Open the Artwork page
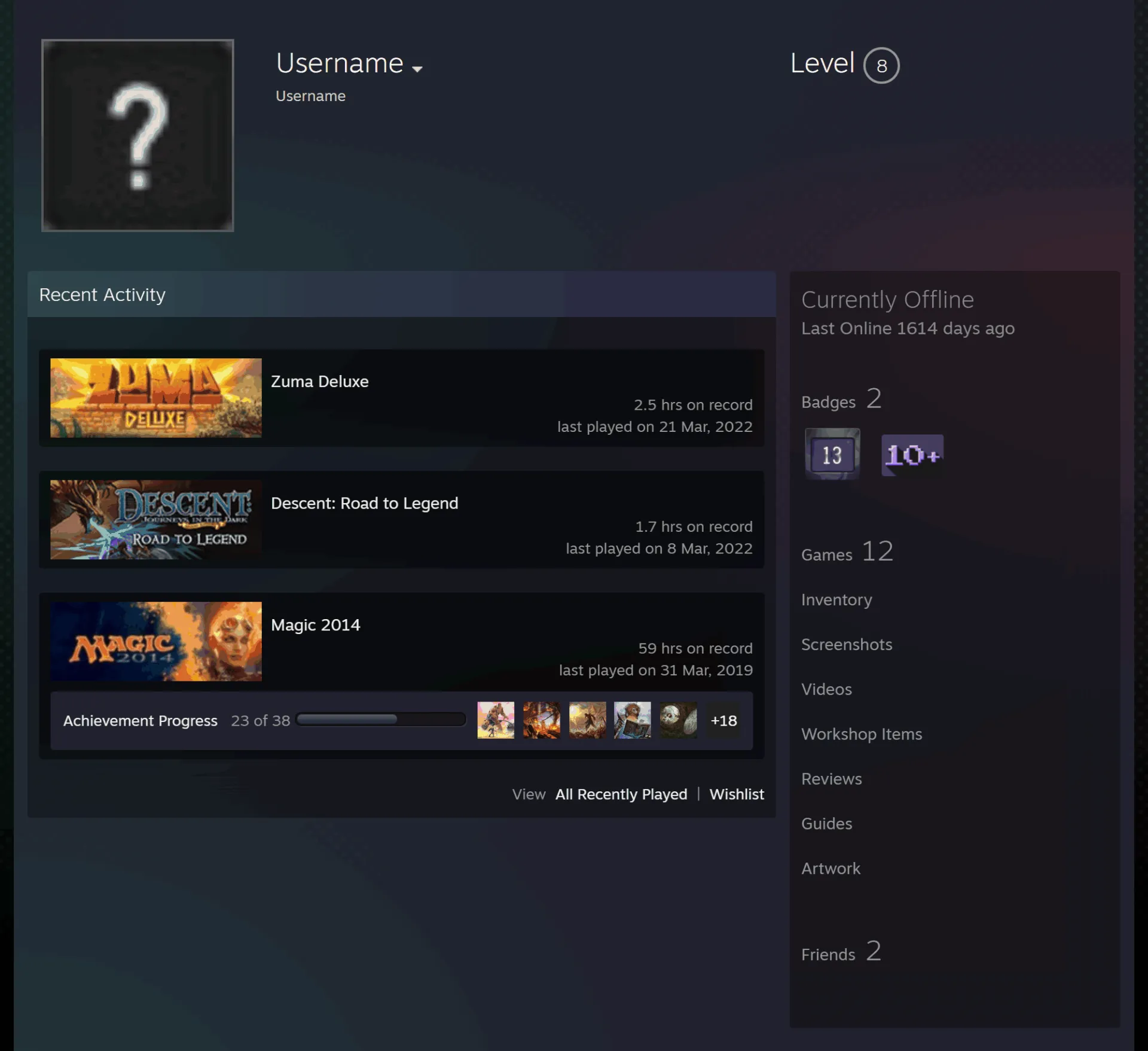The width and height of the screenshot is (1148, 1051). tap(831, 869)
